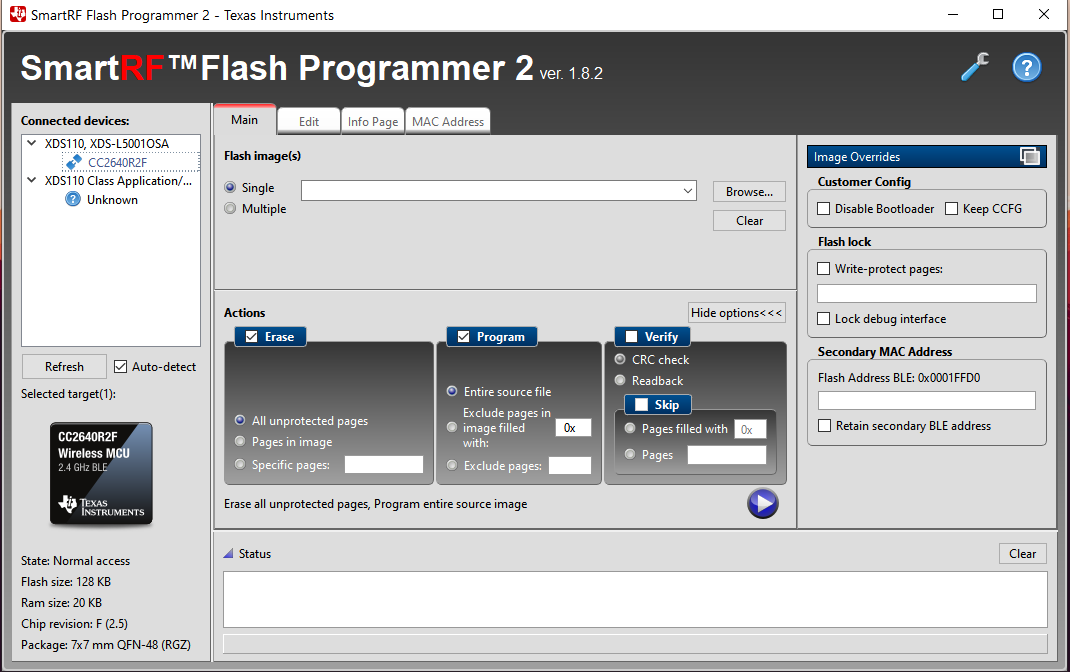Click 'Chip revision: F (2.5)' text
Screen dimensions: 1070x672
(x=74, y=624)
